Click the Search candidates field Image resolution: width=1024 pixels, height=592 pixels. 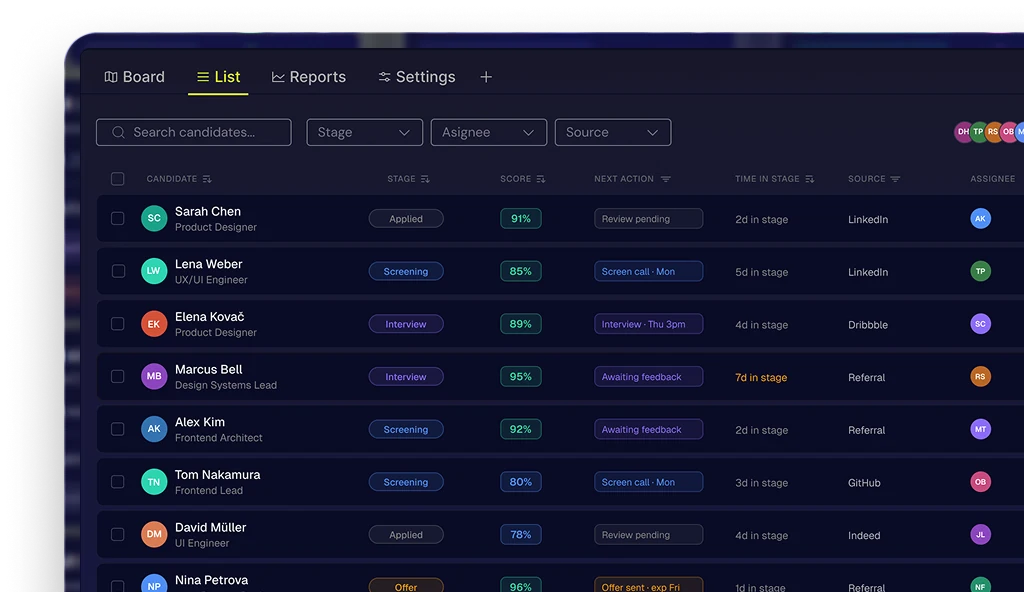(194, 132)
